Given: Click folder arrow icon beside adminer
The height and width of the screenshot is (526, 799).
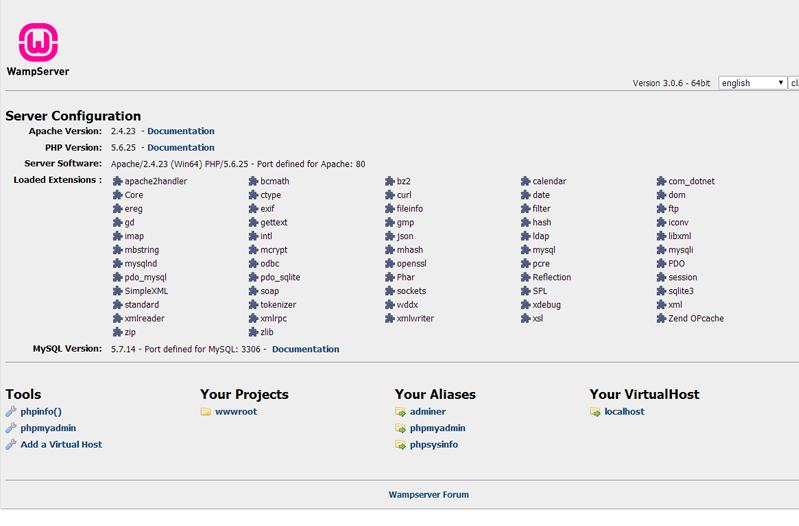Looking at the screenshot, I should 401,411.
